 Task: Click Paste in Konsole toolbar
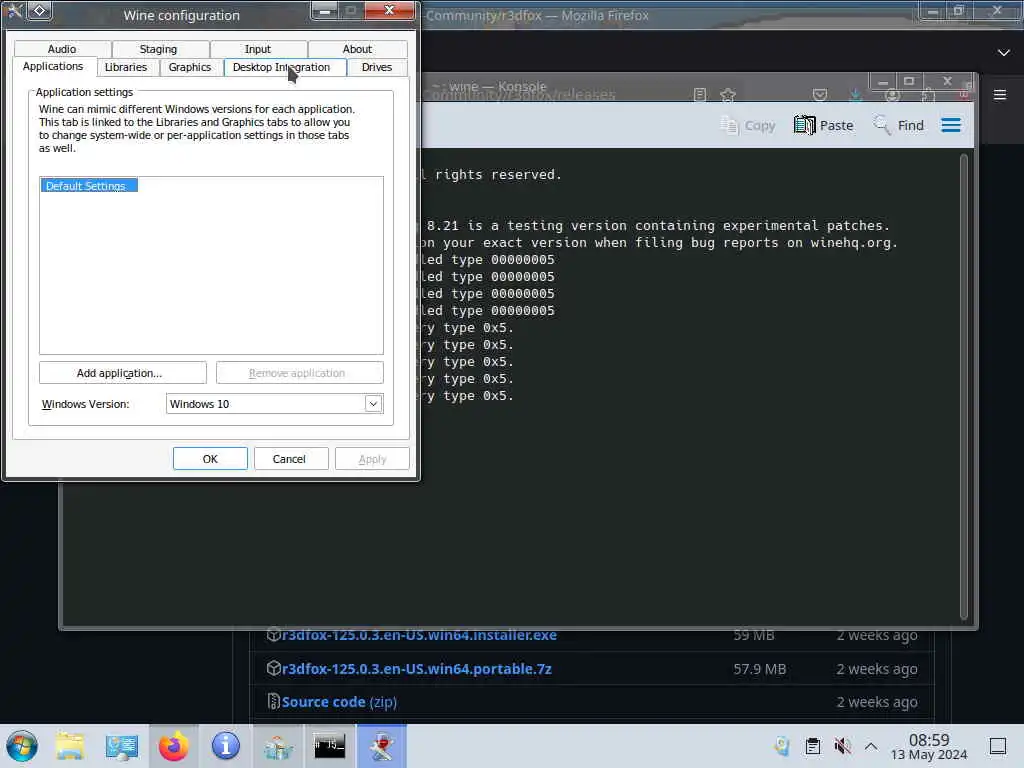coord(824,125)
